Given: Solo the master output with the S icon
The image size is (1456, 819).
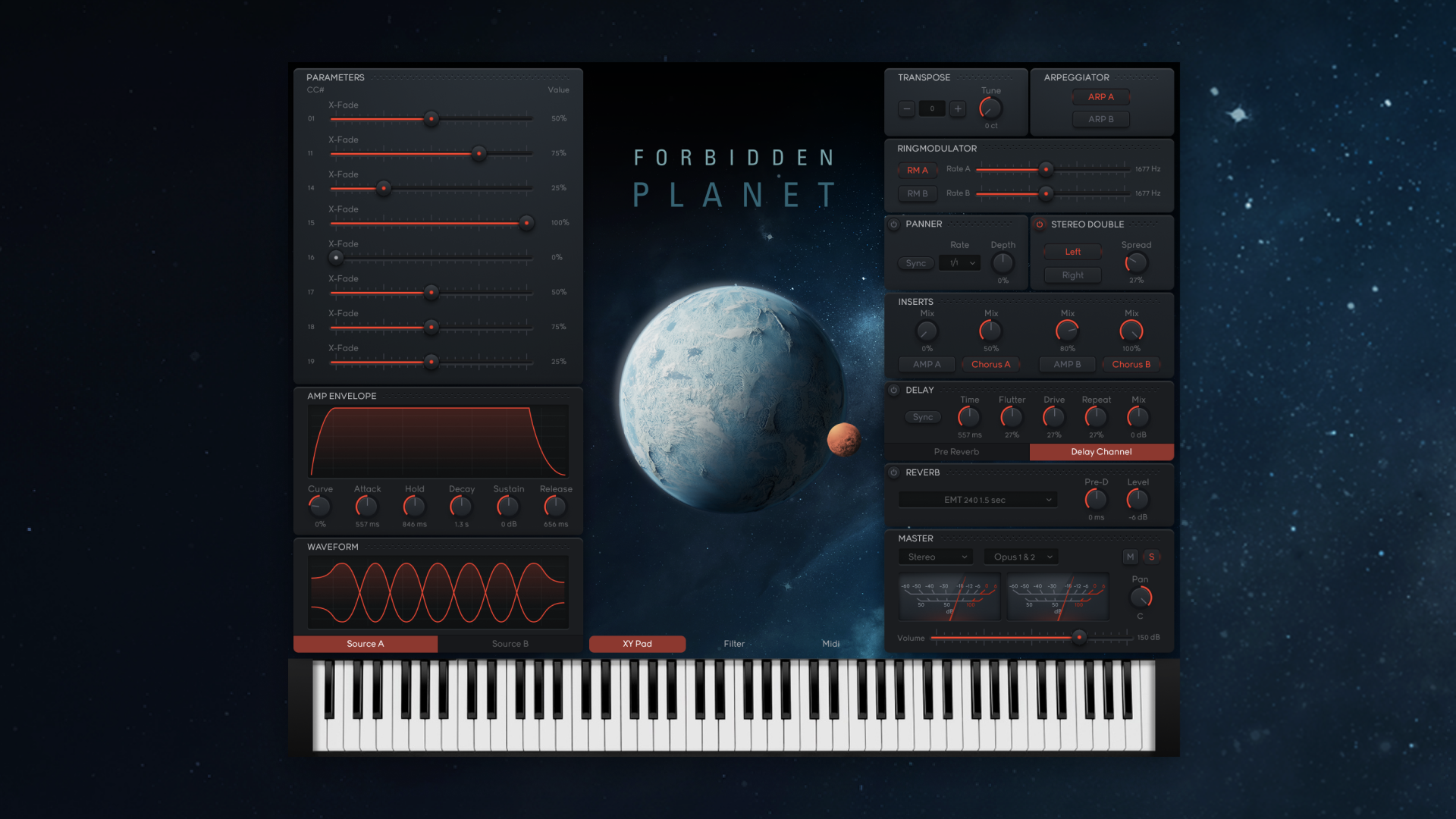Looking at the screenshot, I should pyautogui.click(x=1151, y=556).
